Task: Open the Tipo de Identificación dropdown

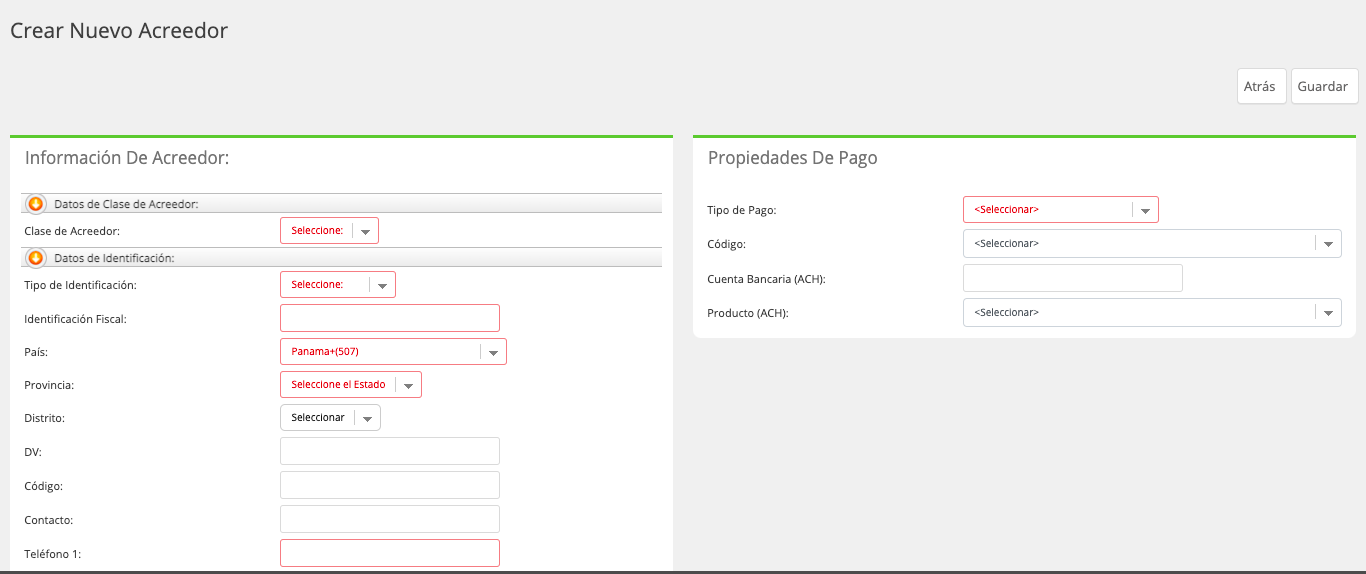Action: tap(338, 285)
